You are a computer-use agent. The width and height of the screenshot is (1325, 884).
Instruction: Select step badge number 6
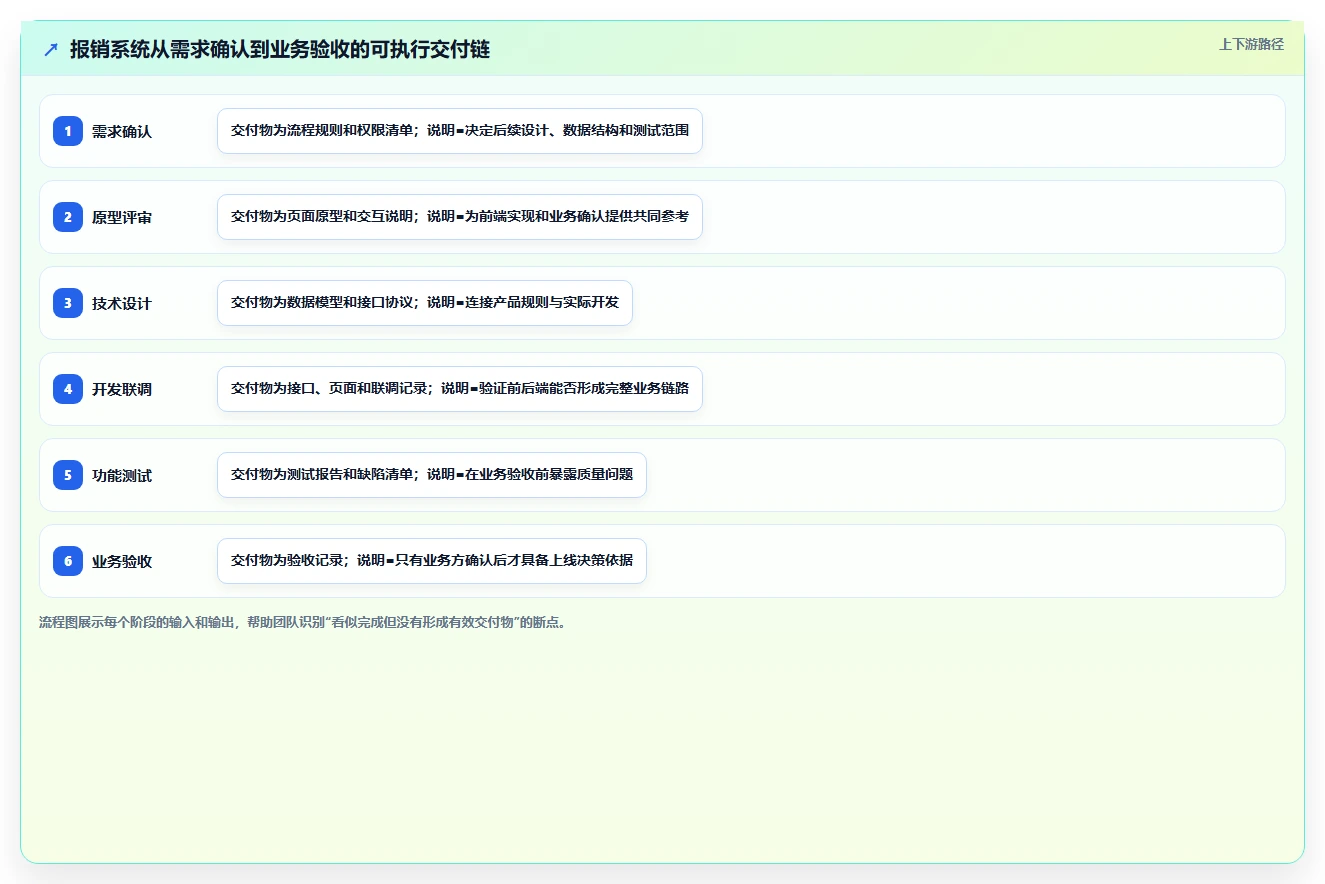pyautogui.click(x=68, y=561)
